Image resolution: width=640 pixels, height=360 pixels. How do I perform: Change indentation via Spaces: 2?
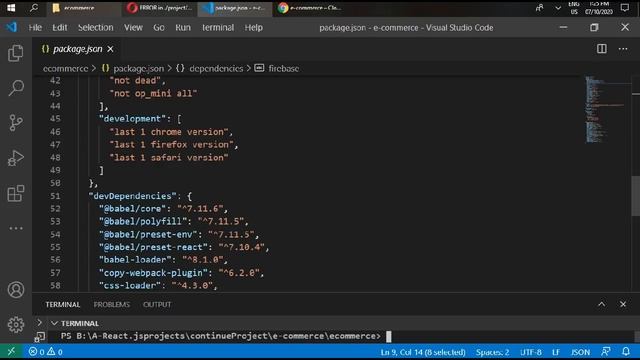tap(492, 352)
